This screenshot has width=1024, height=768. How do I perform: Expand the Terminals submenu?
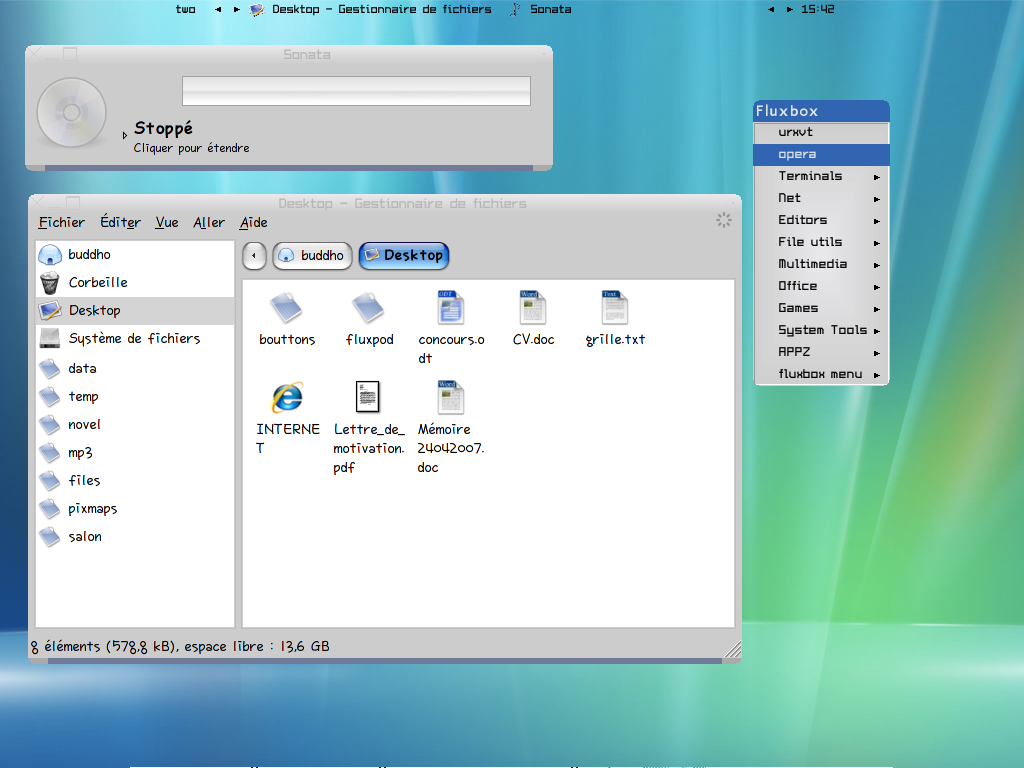[x=877, y=177]
